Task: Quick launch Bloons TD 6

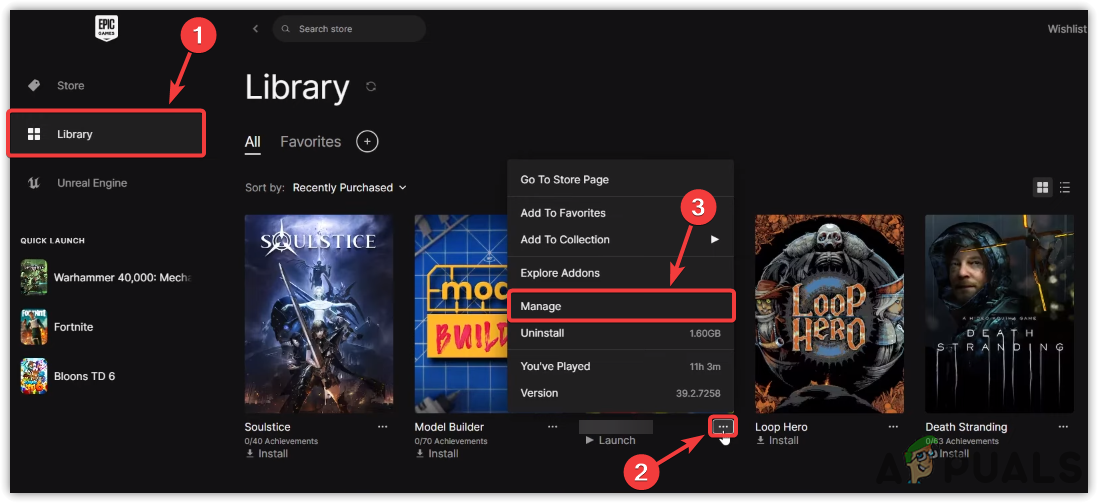Action: click(68, 376)
